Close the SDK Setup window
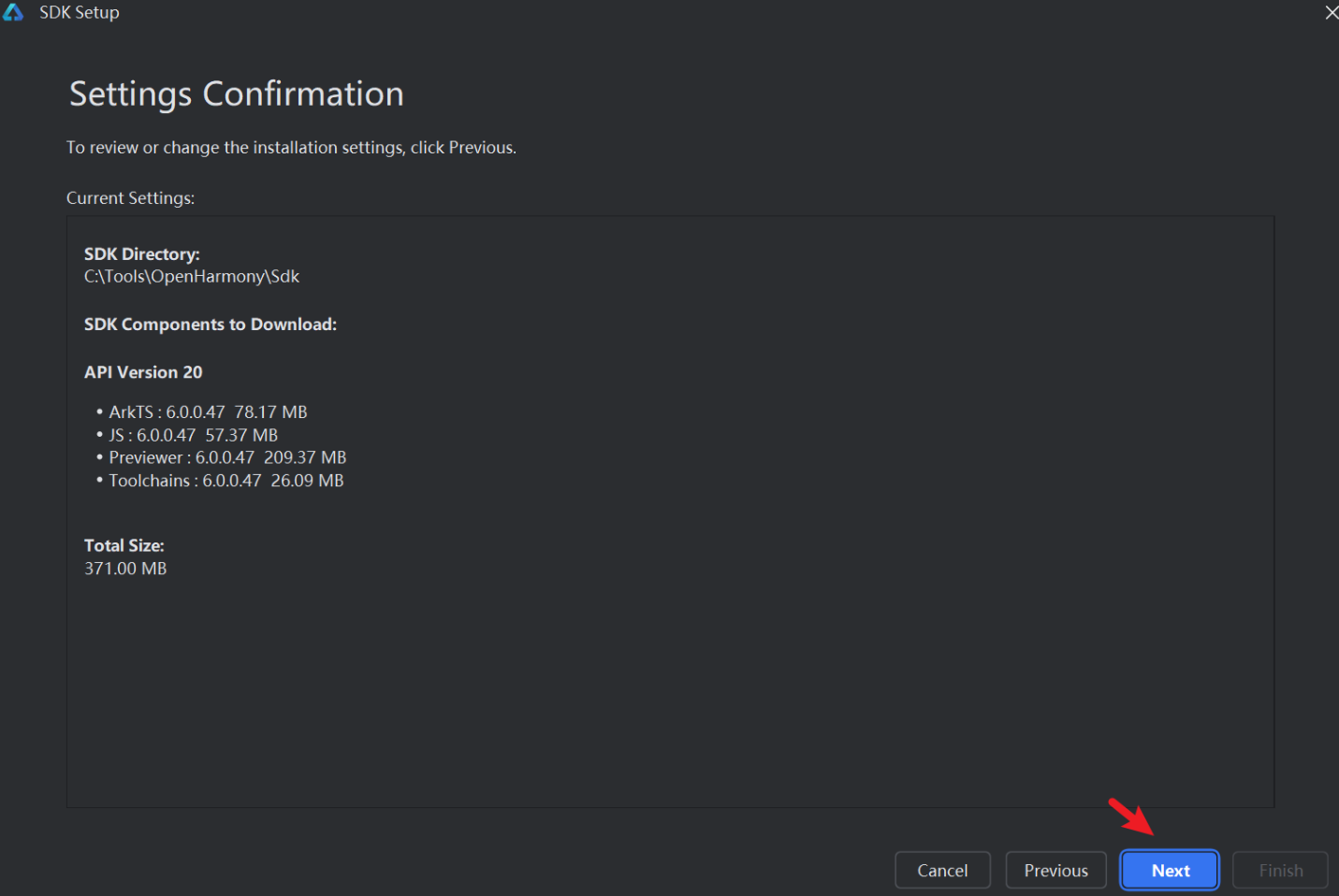1339x896 pixels. 1331,12
